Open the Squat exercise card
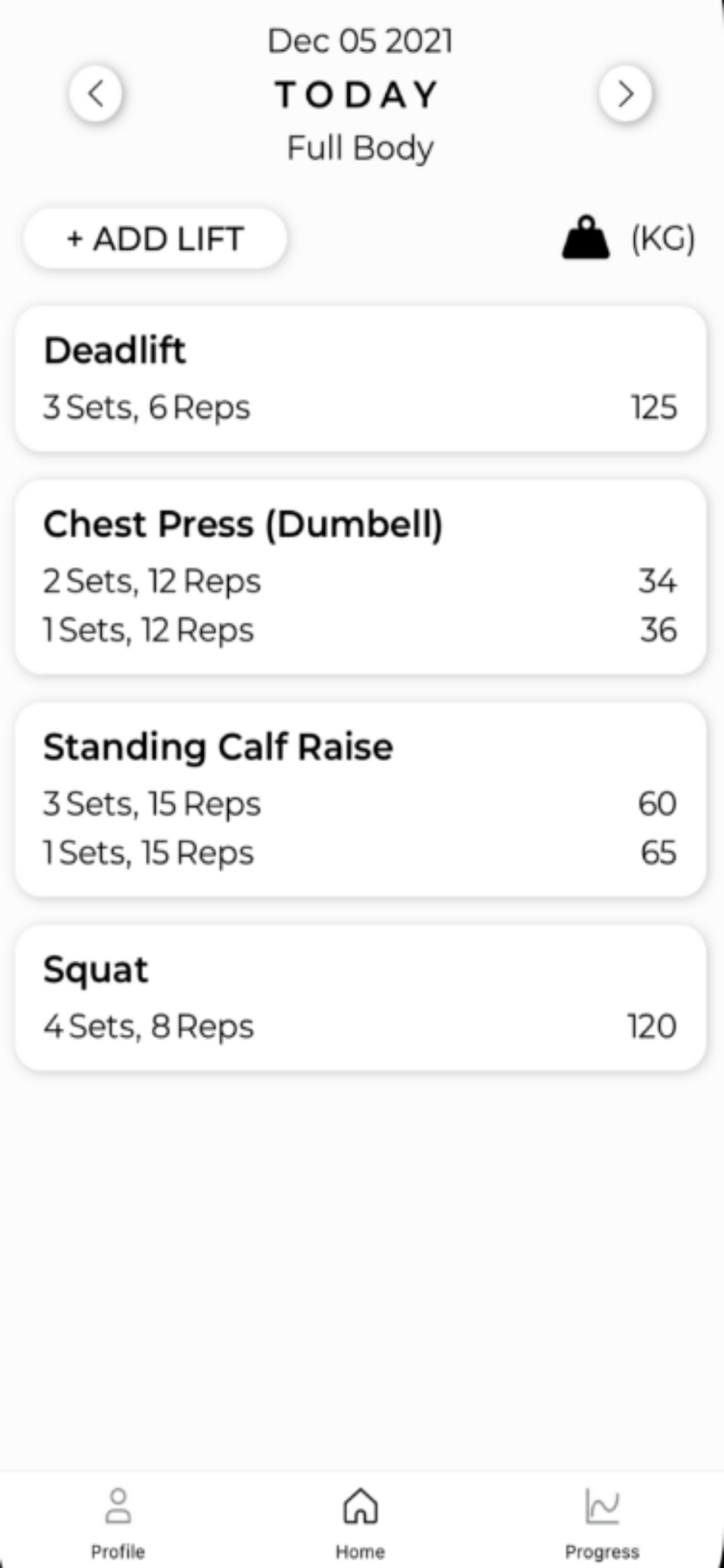The width and height of the screenshot is (724, 1568). click(x=360, y=998)
